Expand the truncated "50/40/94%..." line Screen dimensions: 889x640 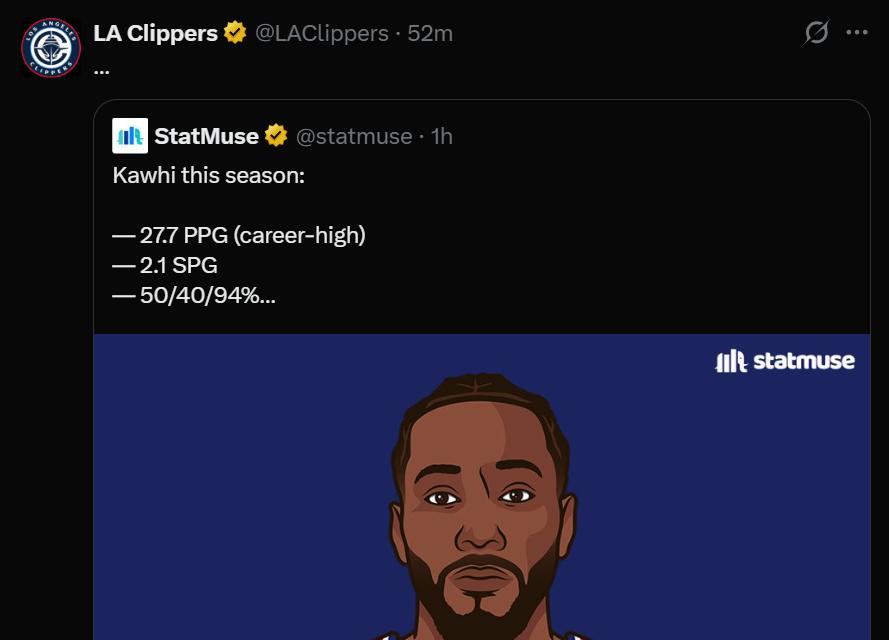[x=206, y=296]
